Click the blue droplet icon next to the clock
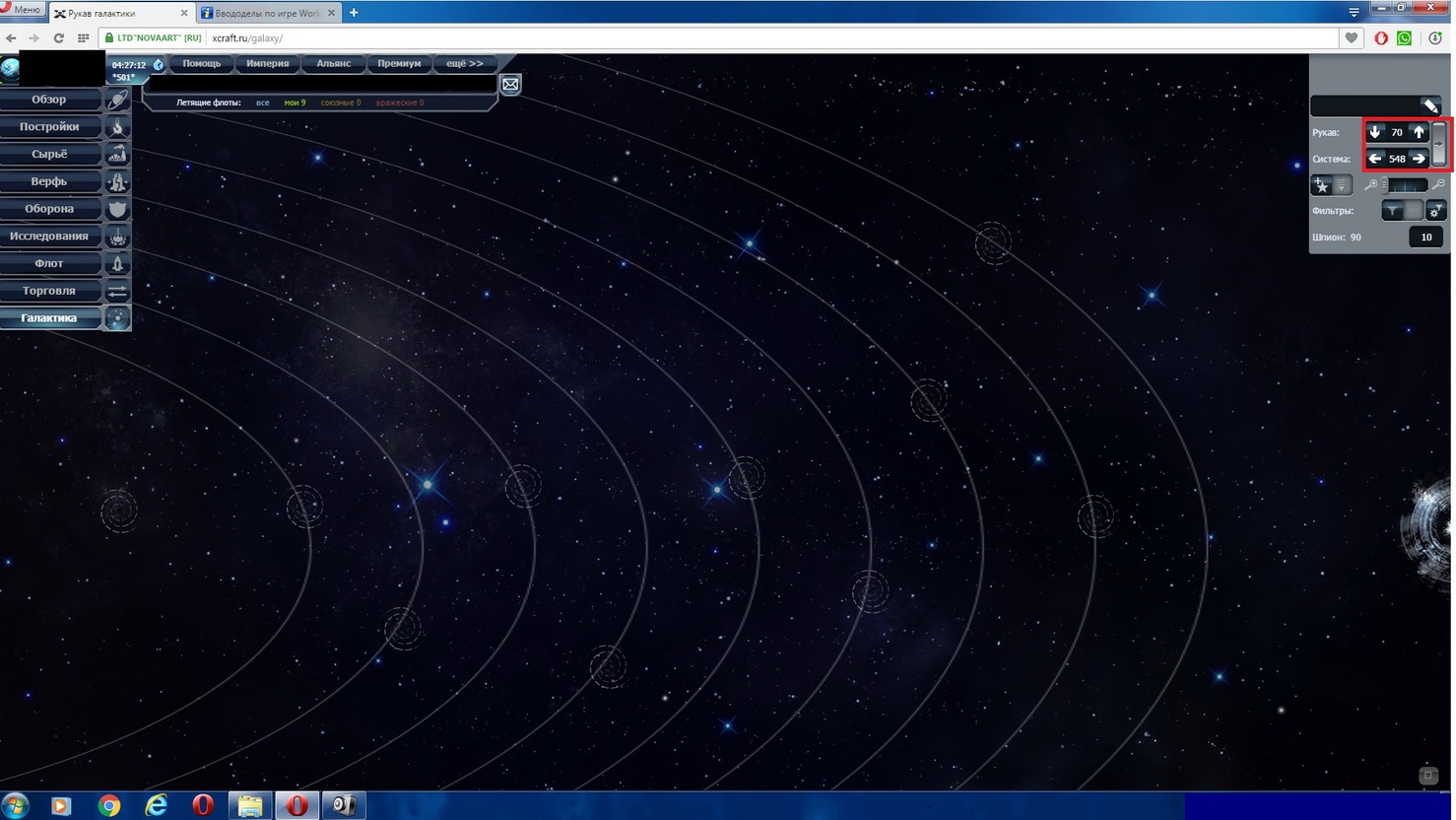This screenshot has height=820, width=1456. 159,65
